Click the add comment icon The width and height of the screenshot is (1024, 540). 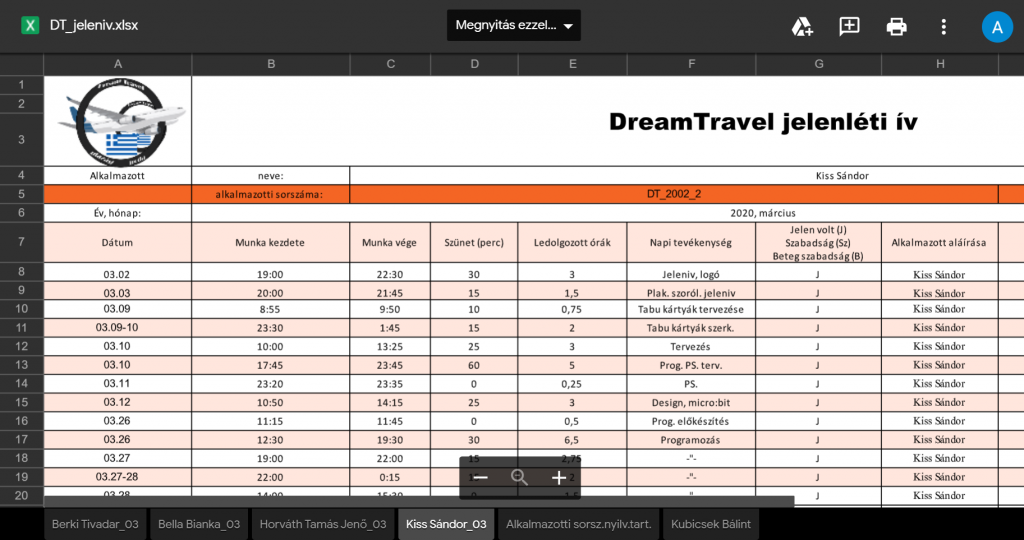tap(849, 26)
